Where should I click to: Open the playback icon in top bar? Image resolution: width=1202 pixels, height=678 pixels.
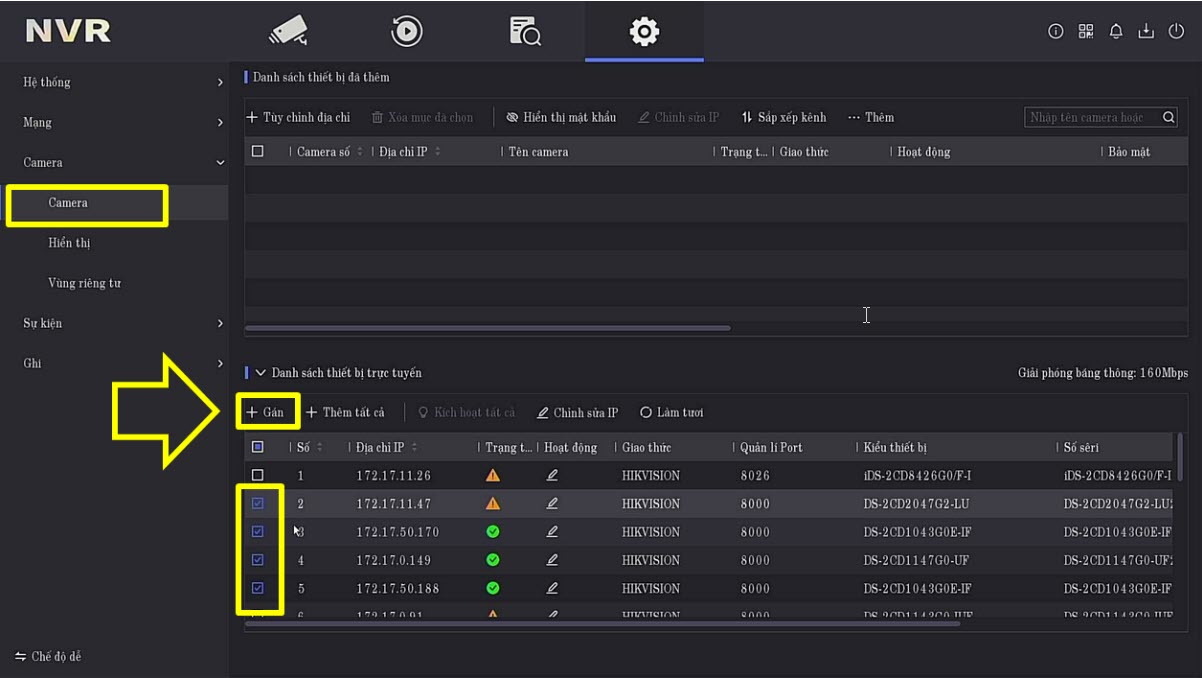click(406, 32)
